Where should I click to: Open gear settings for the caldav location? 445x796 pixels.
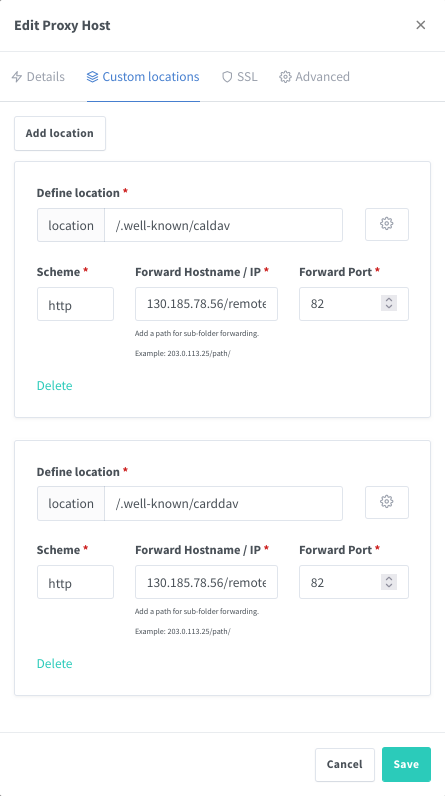click(387, 224)
